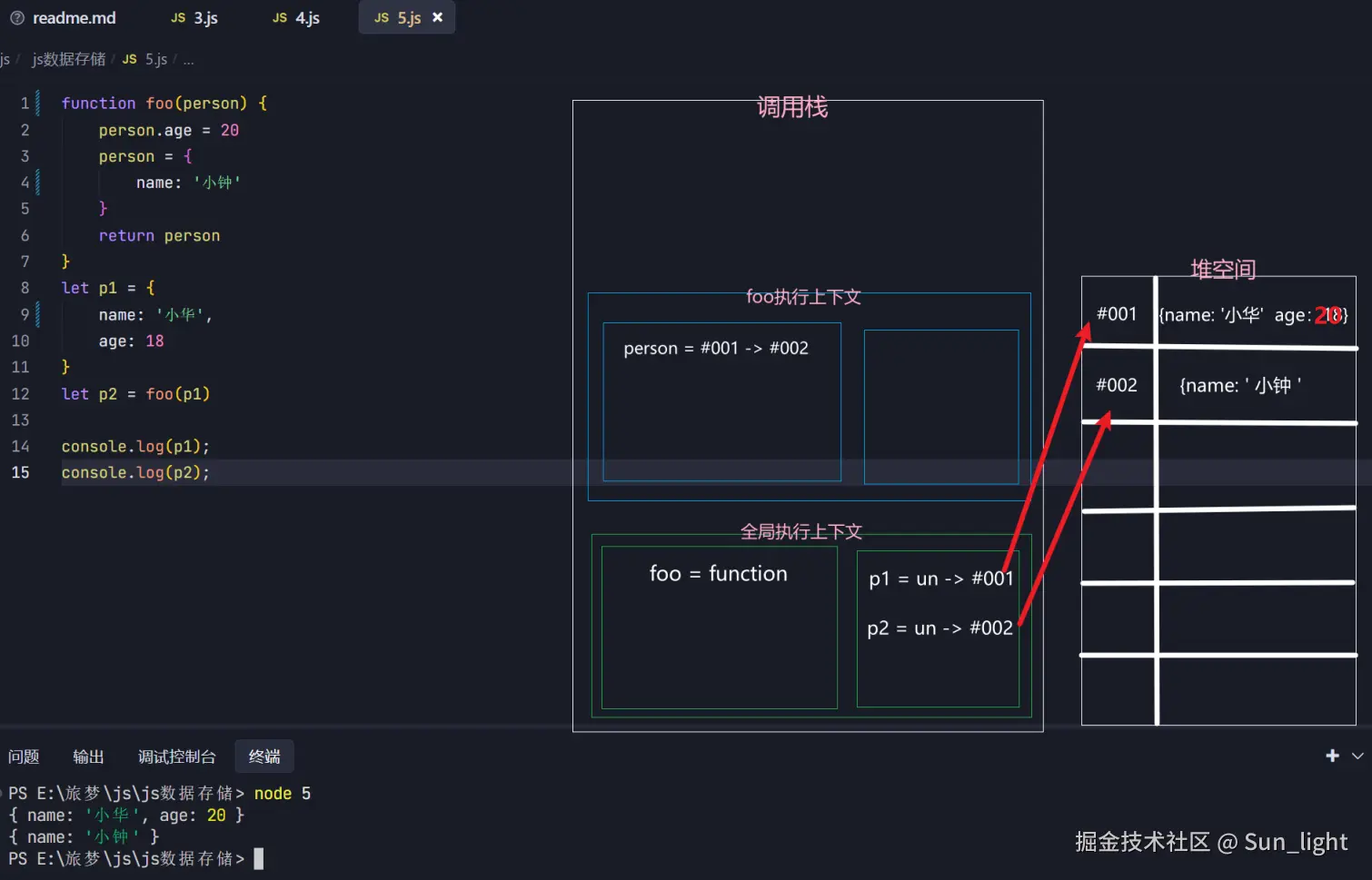Open the terminal profile chevron dropdown
Viewport: 1372px width, 880px height.
[x=1357, y=755]
